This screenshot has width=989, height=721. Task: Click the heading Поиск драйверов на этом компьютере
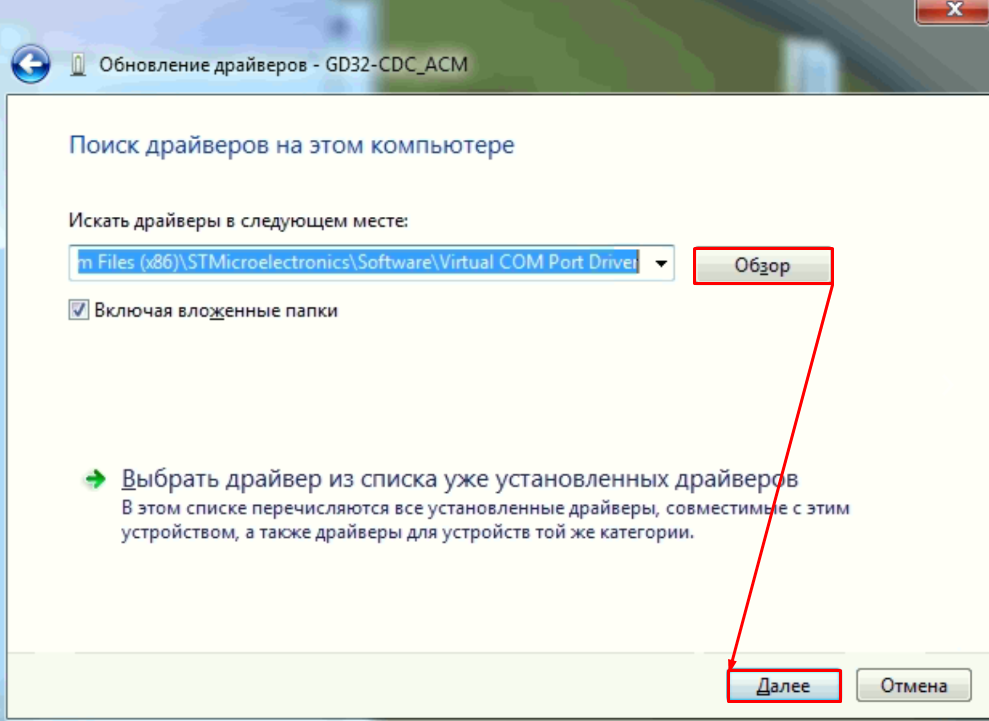coord(291,145)
